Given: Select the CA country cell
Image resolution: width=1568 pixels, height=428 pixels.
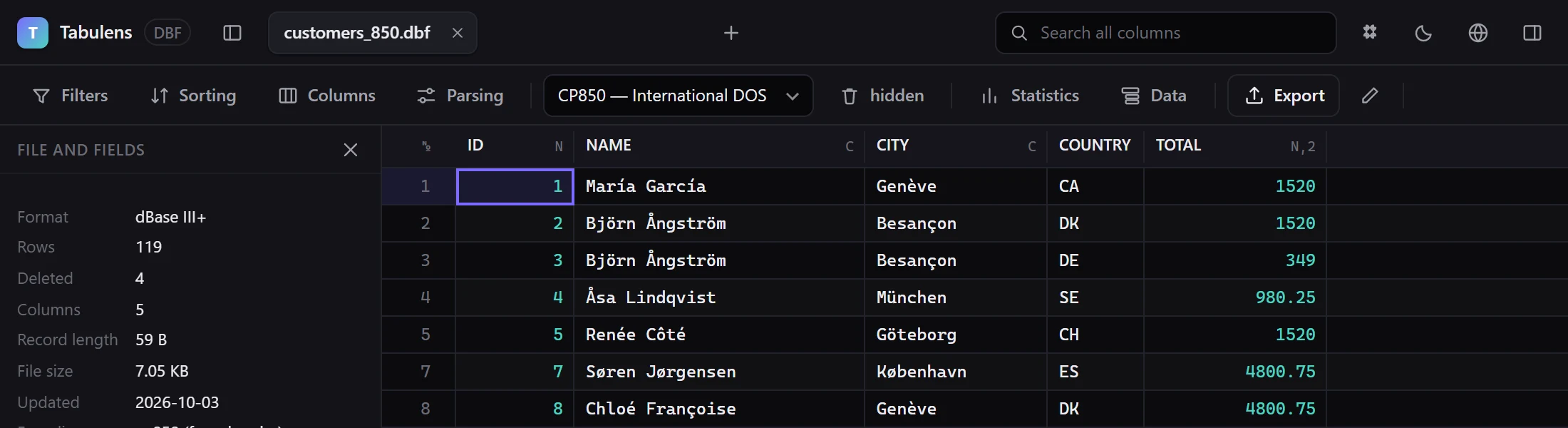Looking at the screenshot, I should (1096, 186).
